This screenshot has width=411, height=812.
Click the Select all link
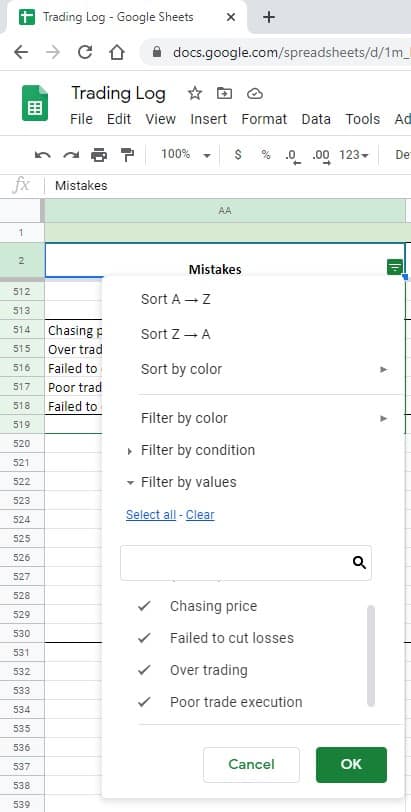tap(151, 515)
